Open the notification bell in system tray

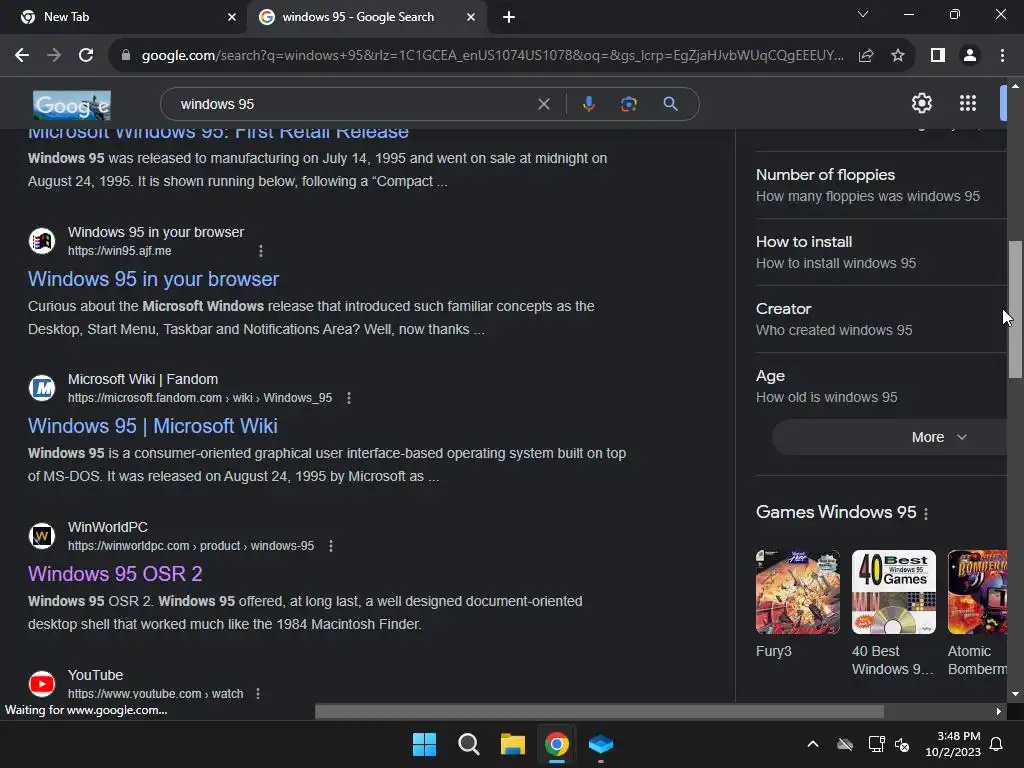996,744
